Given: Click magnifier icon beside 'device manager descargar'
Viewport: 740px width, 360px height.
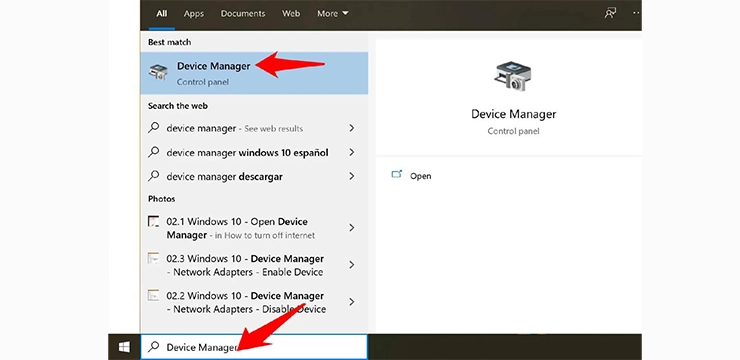Looking at the screenshot, I should (153, 176).
